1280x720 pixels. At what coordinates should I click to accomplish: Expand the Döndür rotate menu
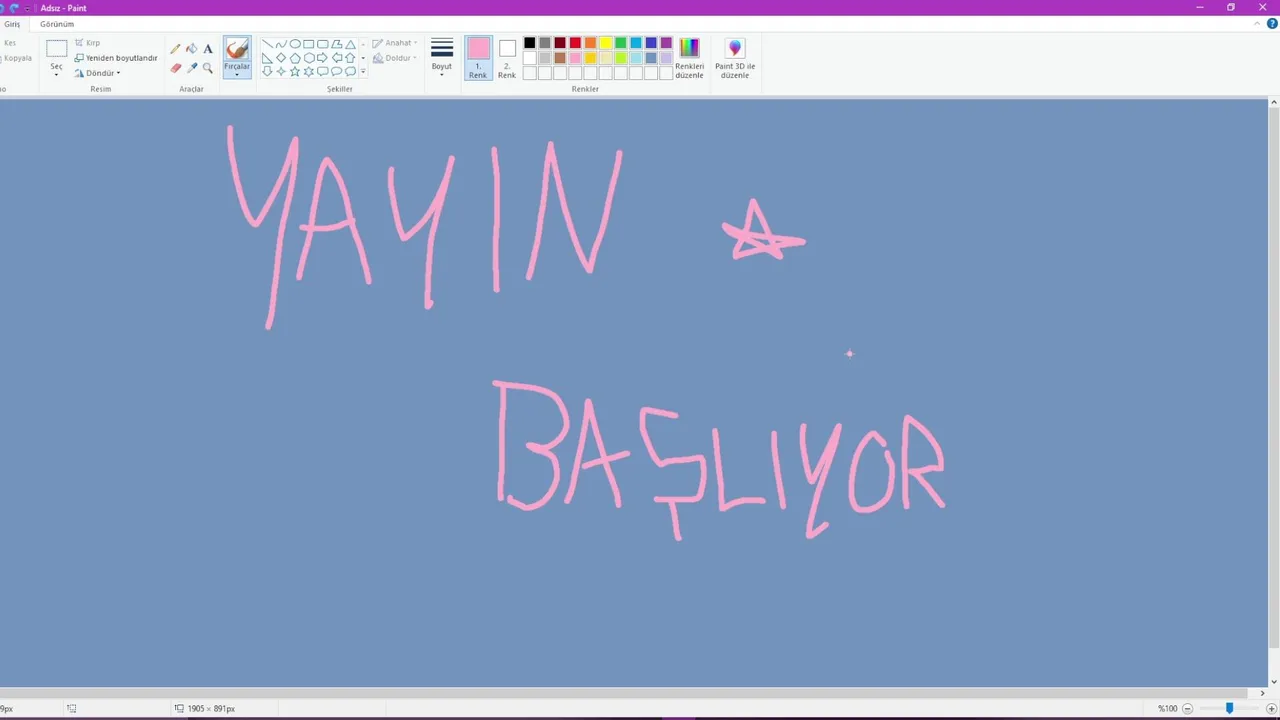98,73
